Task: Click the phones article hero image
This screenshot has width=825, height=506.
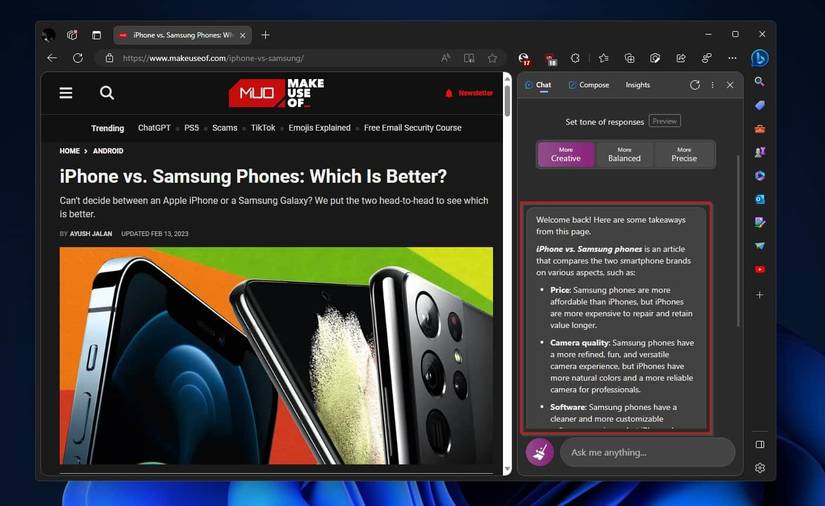Action: (276, 356)
